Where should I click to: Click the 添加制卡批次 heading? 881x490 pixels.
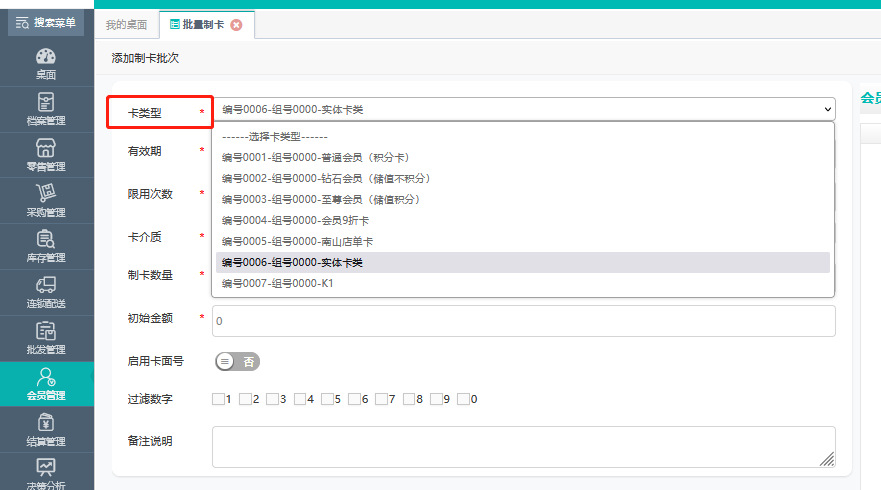[145, 58]
